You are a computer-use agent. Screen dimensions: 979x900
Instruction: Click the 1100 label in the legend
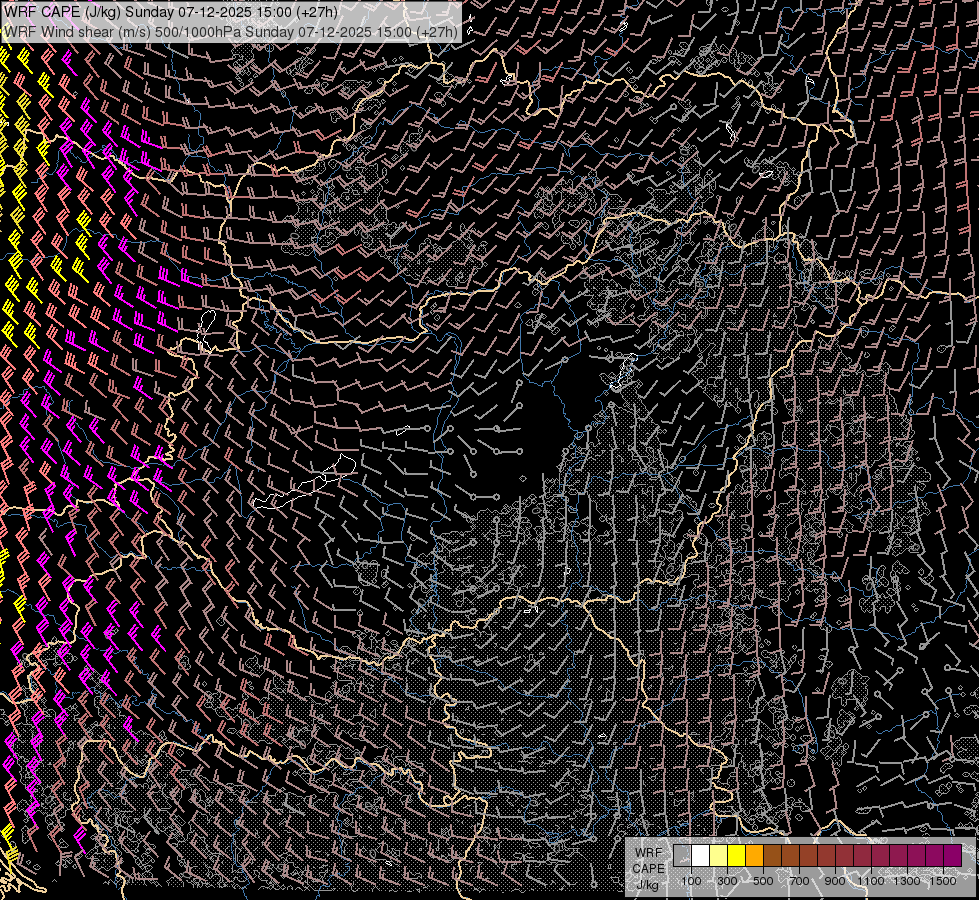pyautogui.click(x=871, y=881)
